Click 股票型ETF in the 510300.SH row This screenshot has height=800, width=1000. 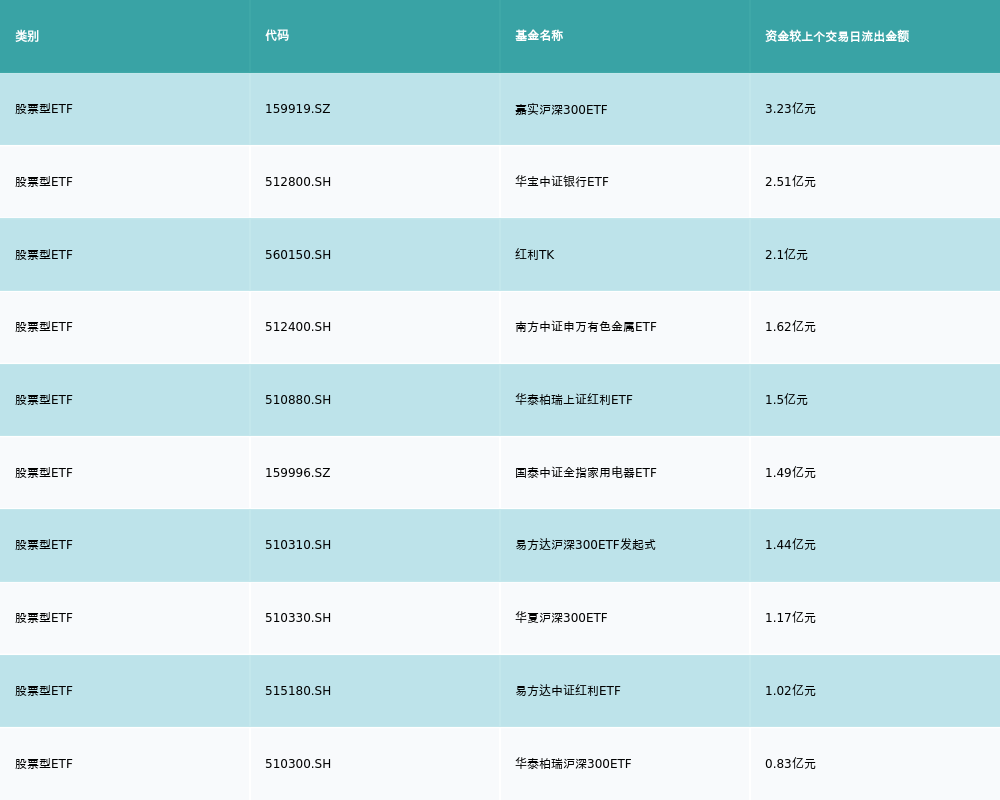coord(44,764)
